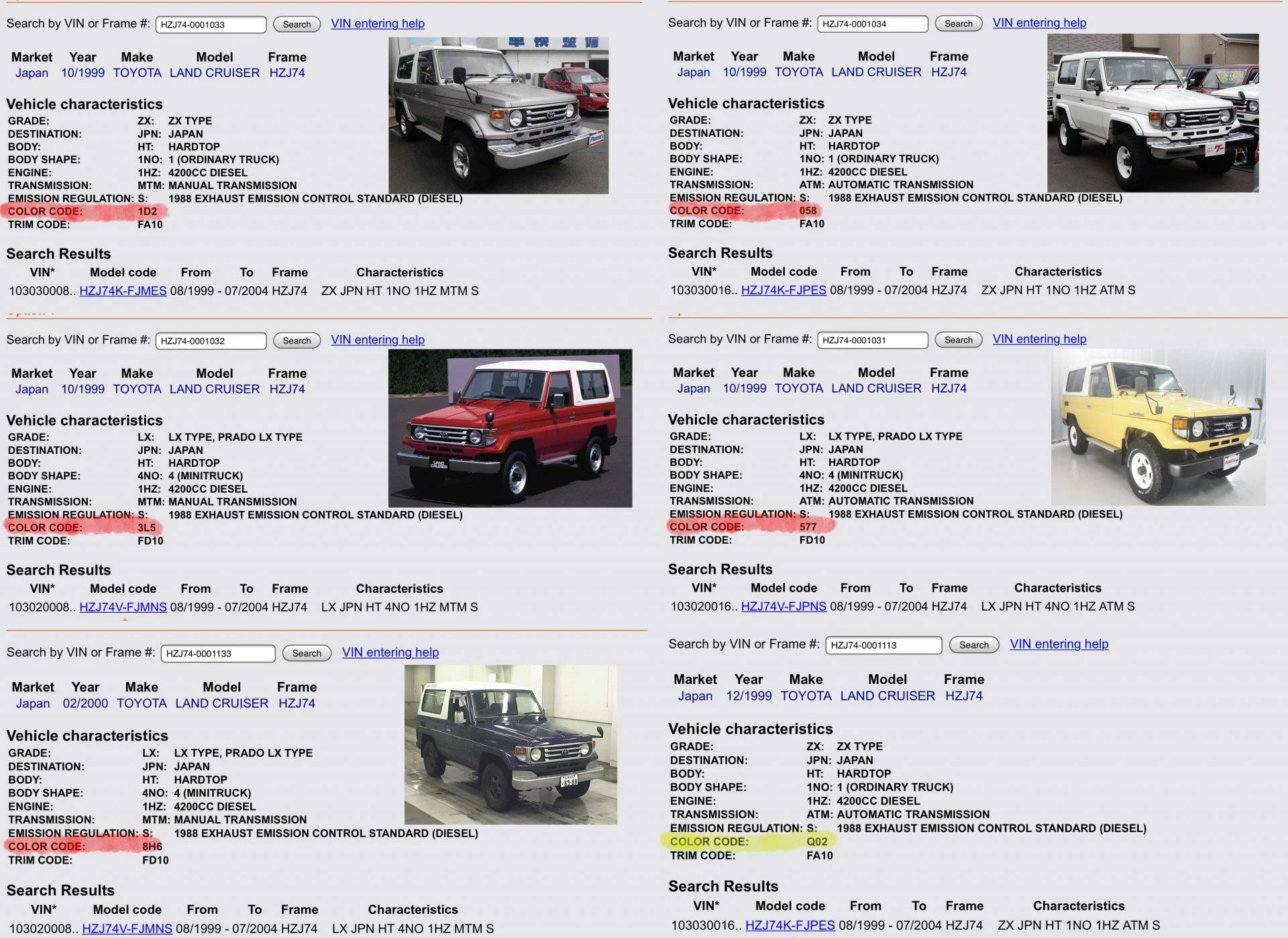
Task: Click VIN input field containing HZJ74-0001031
Action: click(872, 340)
